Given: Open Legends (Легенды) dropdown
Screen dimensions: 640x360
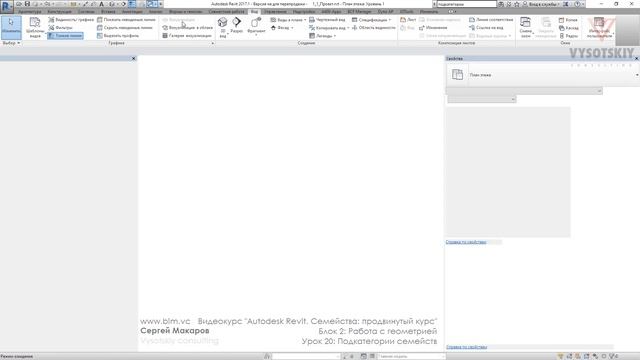Looking at the screenshot, I should [322, 36].
